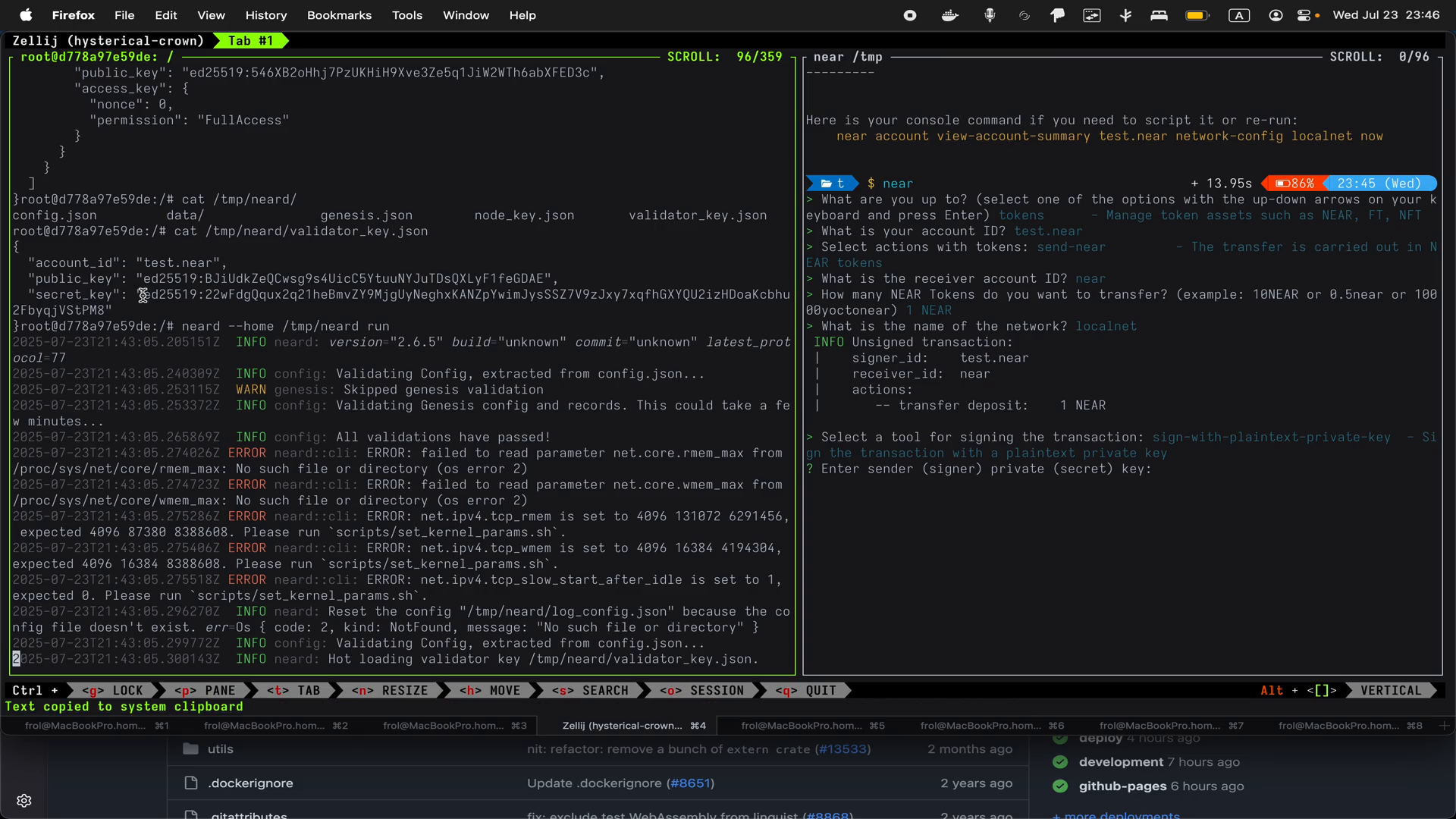Click the microphone icon in the menu bar
The width and height of the screenshot is (1456, 819).
pyautogui.click(x=990, y=15)
